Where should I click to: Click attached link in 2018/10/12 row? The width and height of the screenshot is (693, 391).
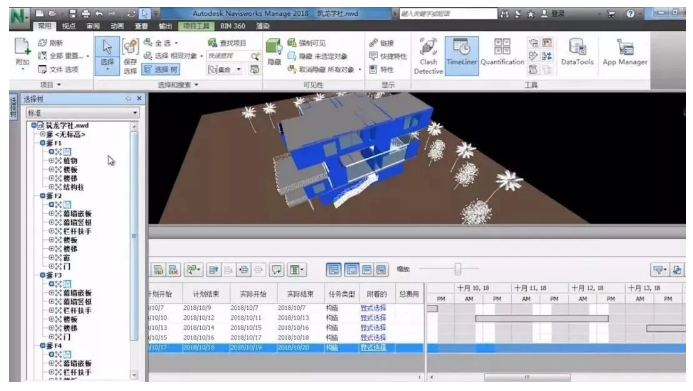pos(373,318)
